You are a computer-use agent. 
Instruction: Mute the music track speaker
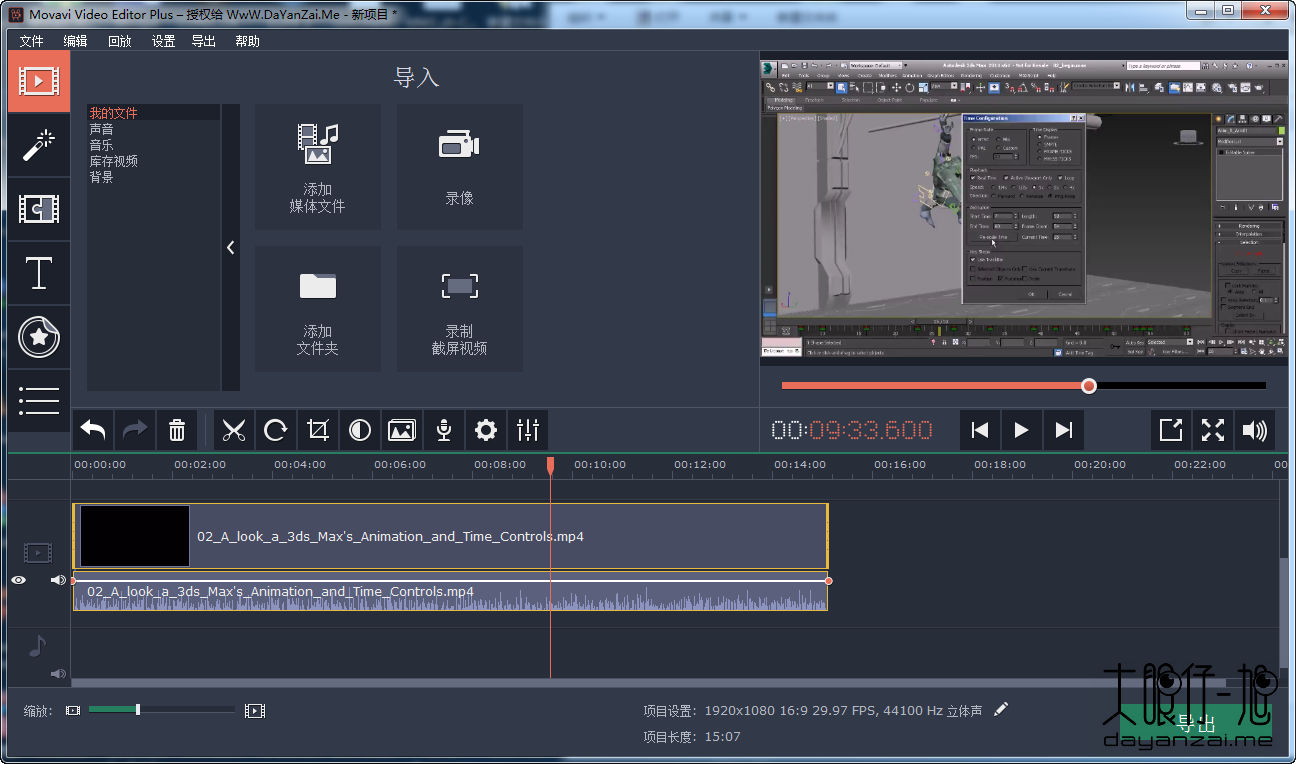tap(58, 674)
